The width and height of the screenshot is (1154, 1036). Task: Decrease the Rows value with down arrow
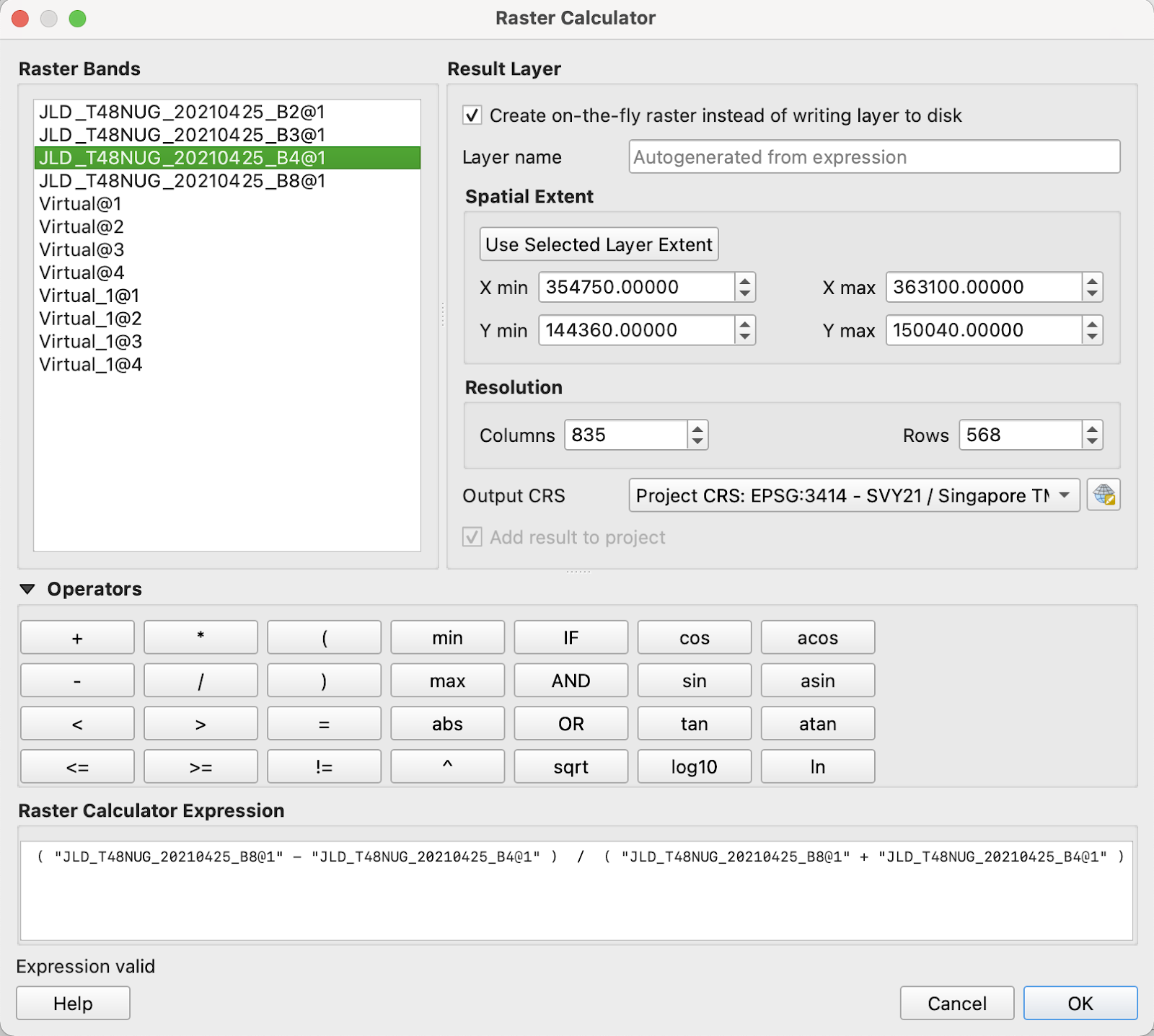click(1093, 441)
